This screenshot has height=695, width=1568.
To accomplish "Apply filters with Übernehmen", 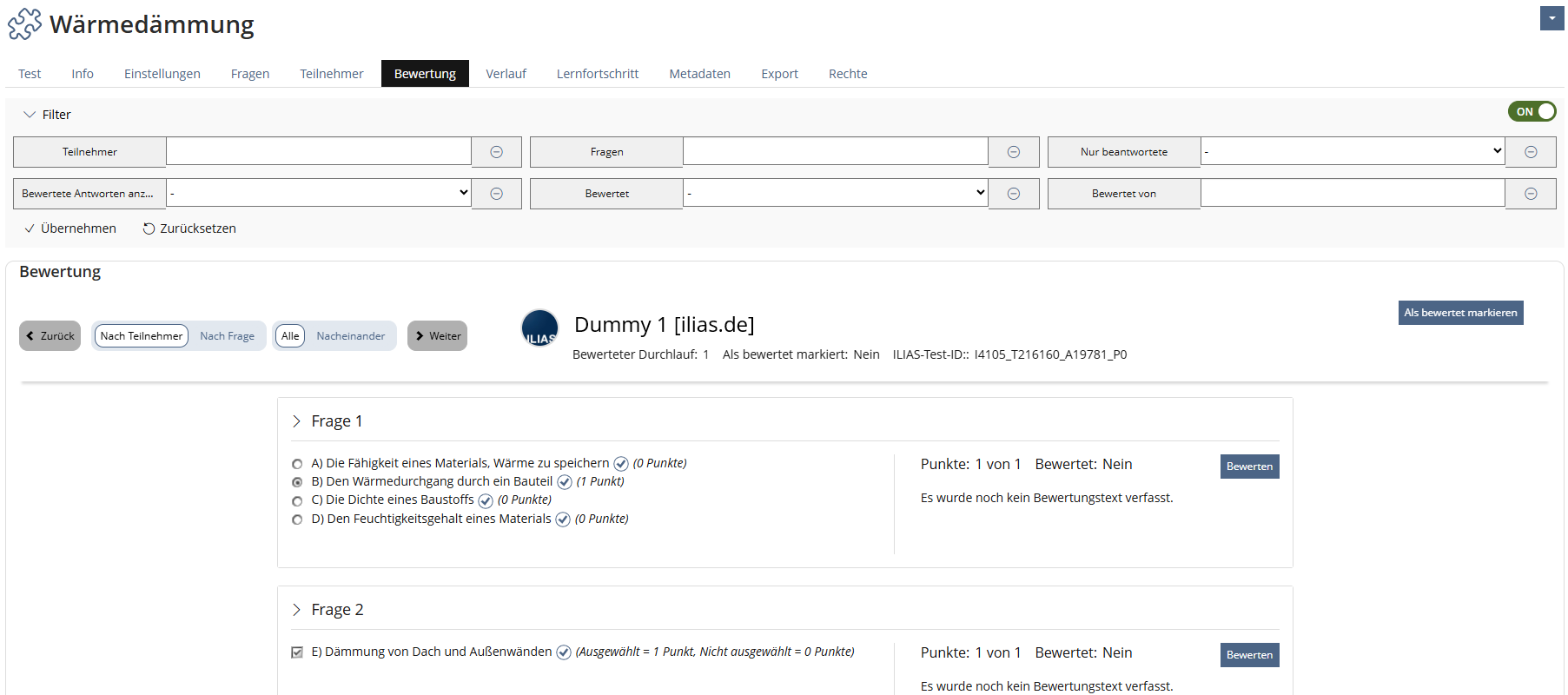I will (x=70, y=228).
